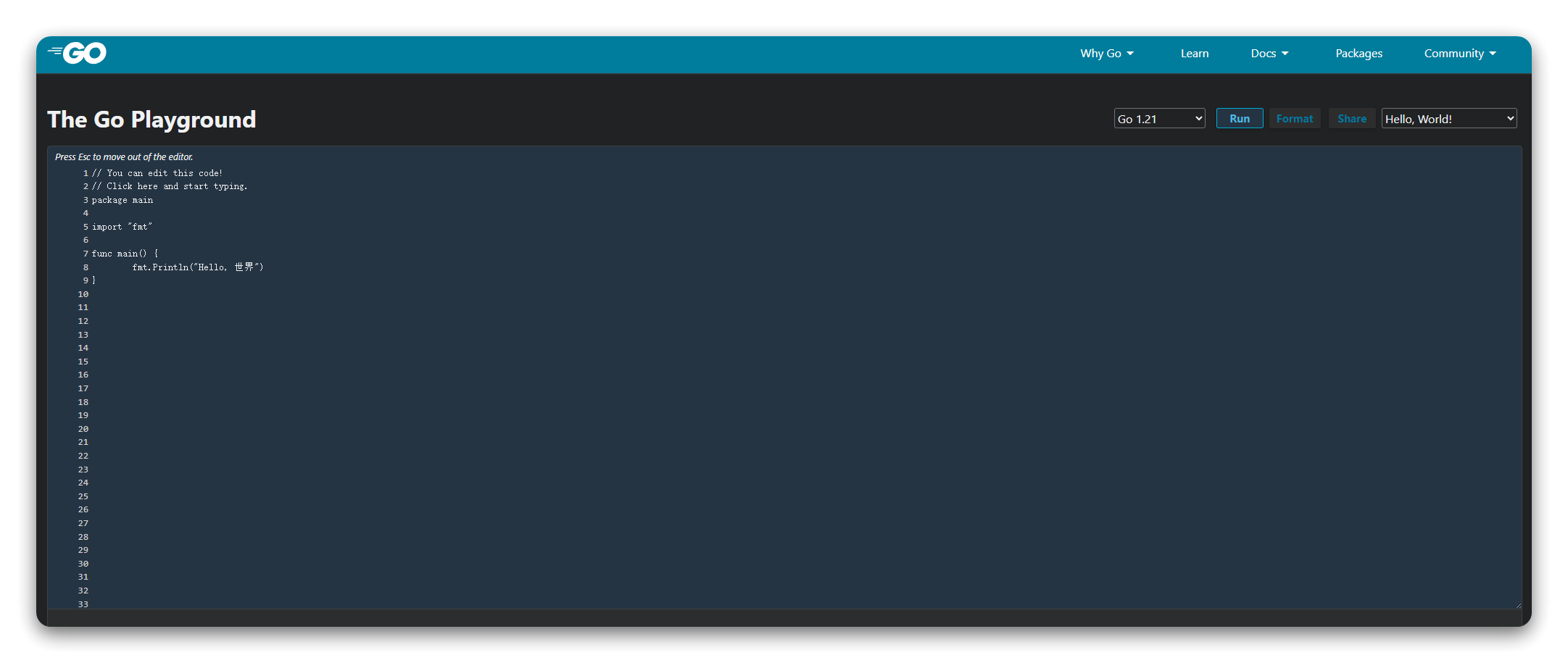This screenshot has width=1568, height=663.
Task: Click the '// You can edit this code!' comment
Action: coord(157,173)
